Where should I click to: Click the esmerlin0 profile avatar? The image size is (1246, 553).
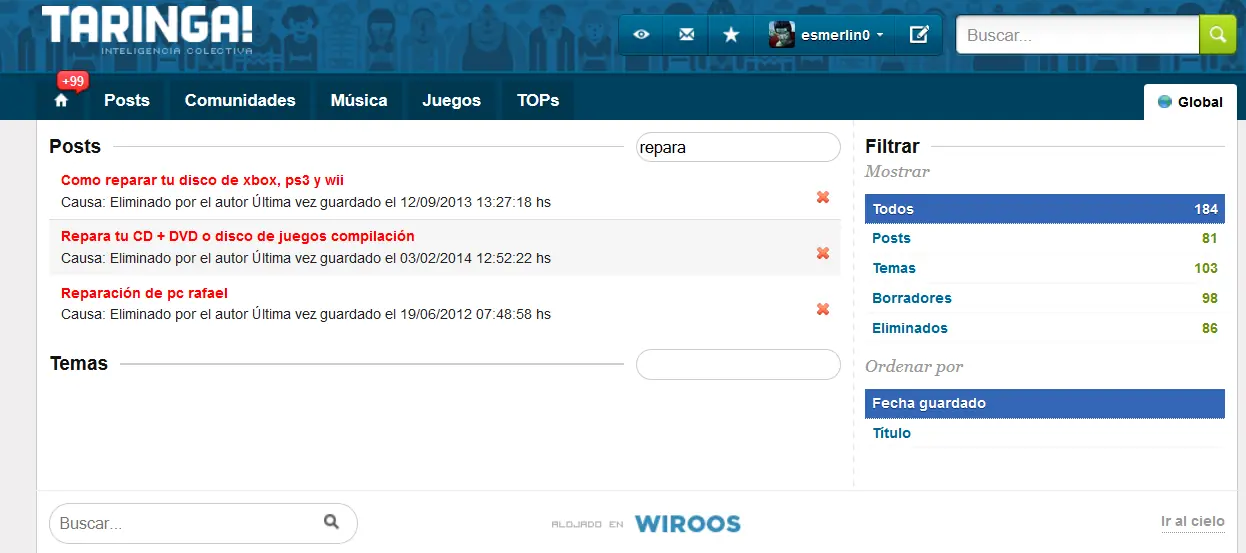coord(781,35)
